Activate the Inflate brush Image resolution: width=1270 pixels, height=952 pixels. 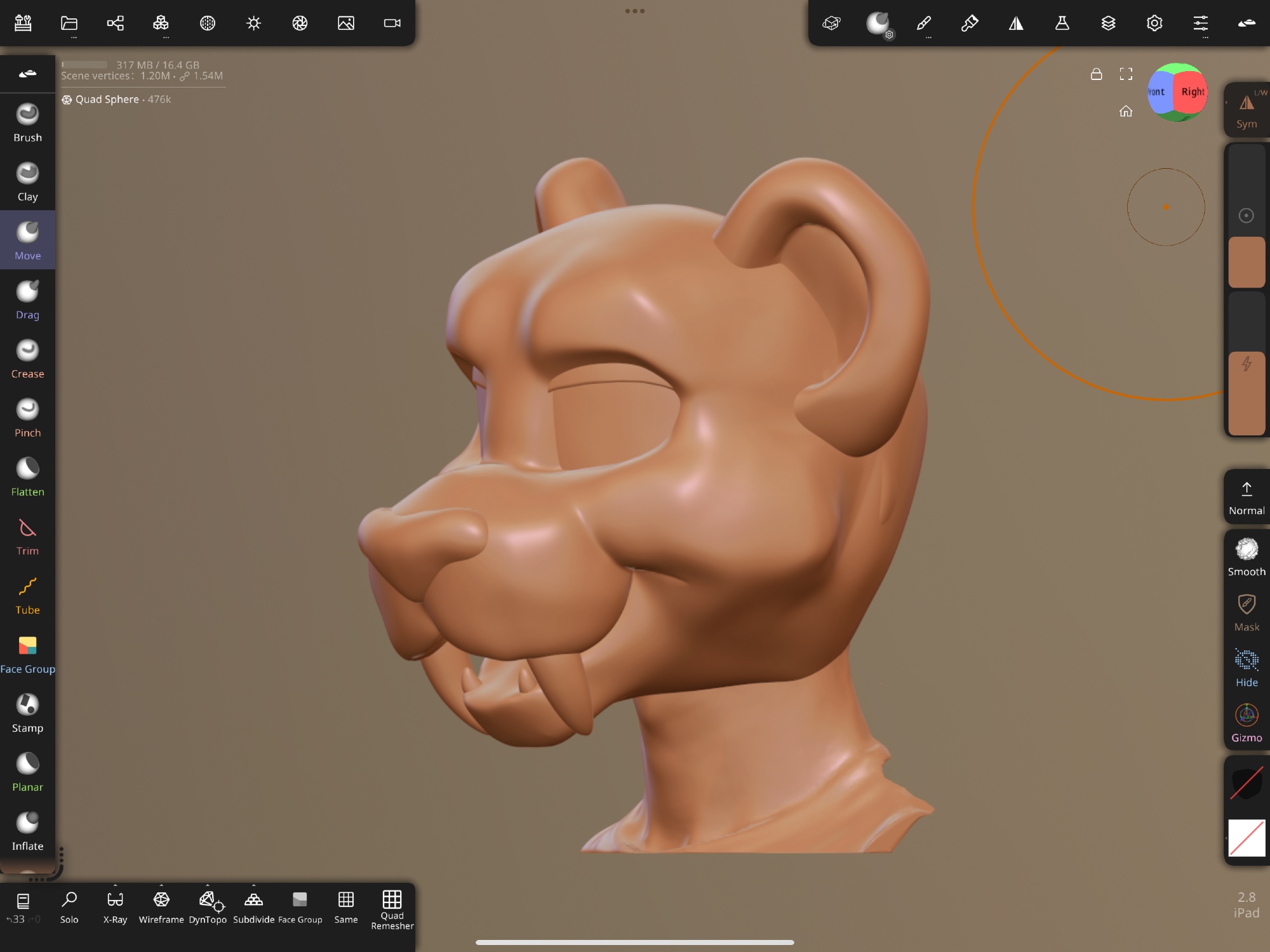[x=27, y=830]
